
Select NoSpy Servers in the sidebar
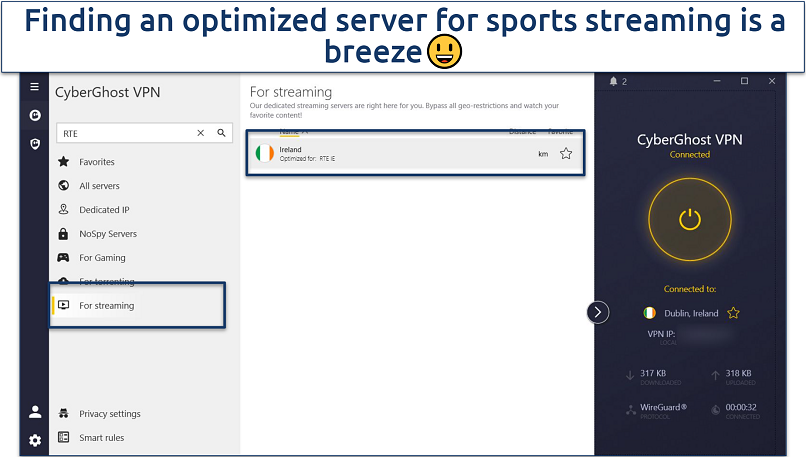pos(108,234)
